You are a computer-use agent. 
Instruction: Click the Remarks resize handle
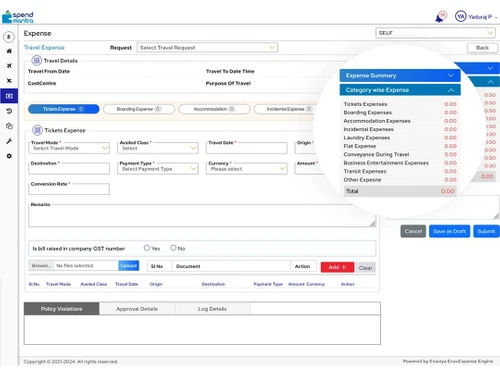373,224
